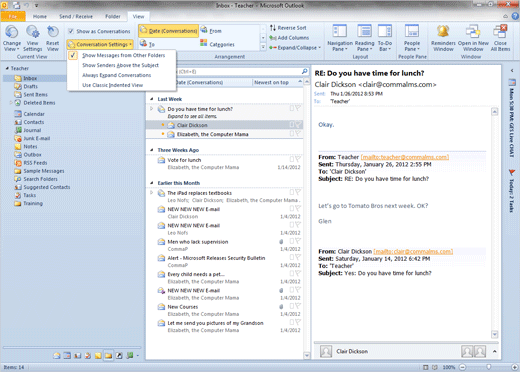The image size is (520, 372).
Task: Click the Mail shortcut at navigation bottom
Action: (57, 356)
